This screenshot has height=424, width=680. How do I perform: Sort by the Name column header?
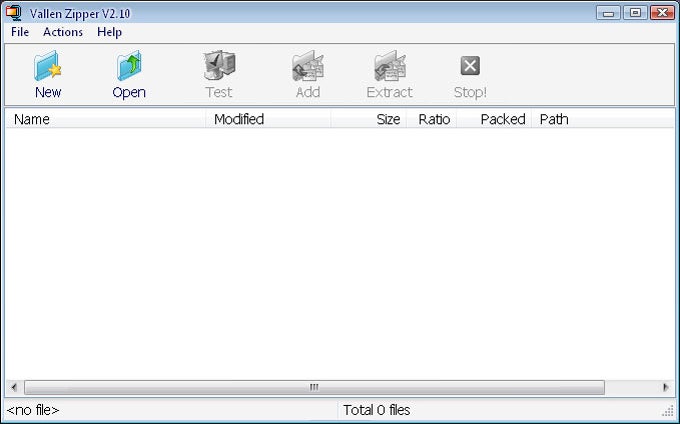(x=105, y=119)
